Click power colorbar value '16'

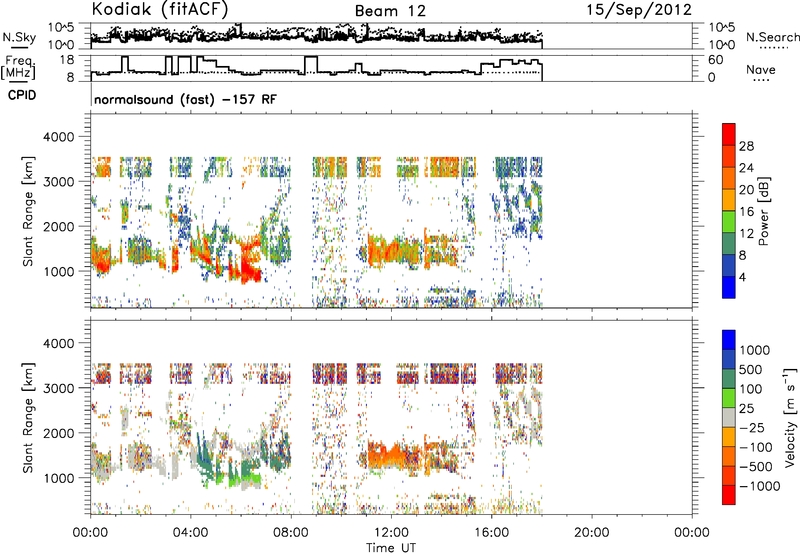[x=746, y=212]
